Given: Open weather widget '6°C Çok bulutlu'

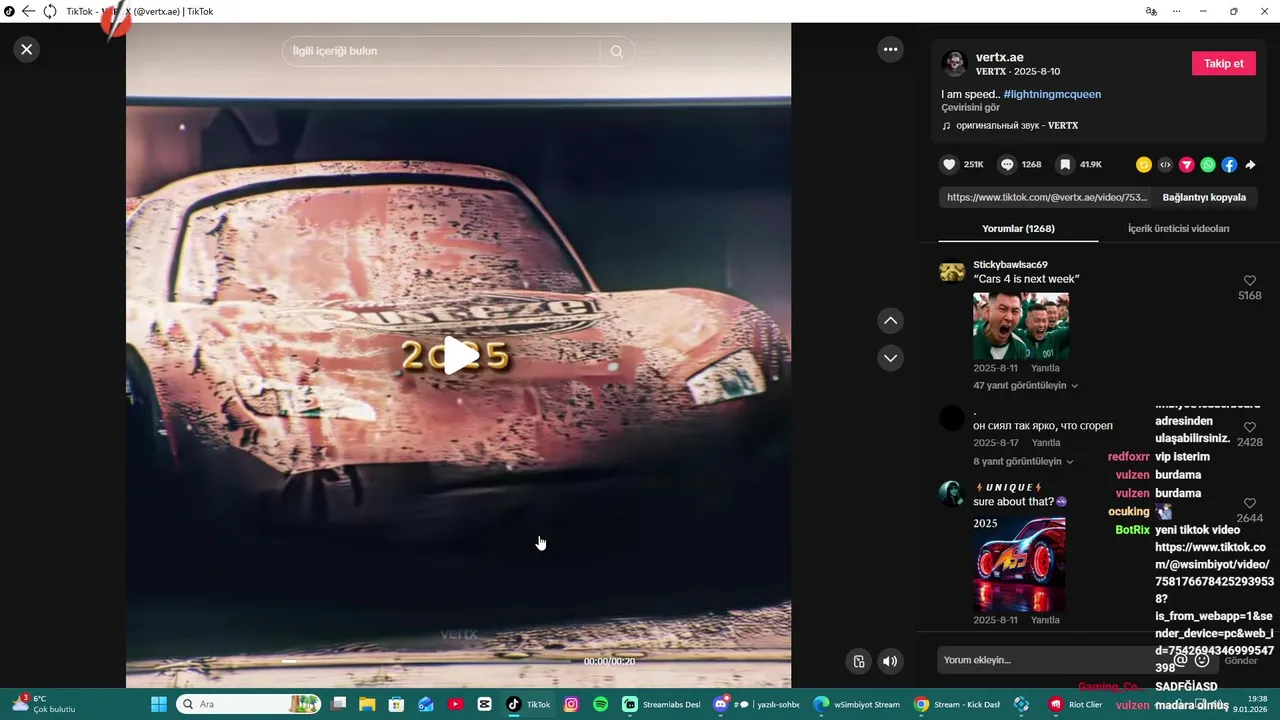Looking at the screenshot, I should coord(44,704).
